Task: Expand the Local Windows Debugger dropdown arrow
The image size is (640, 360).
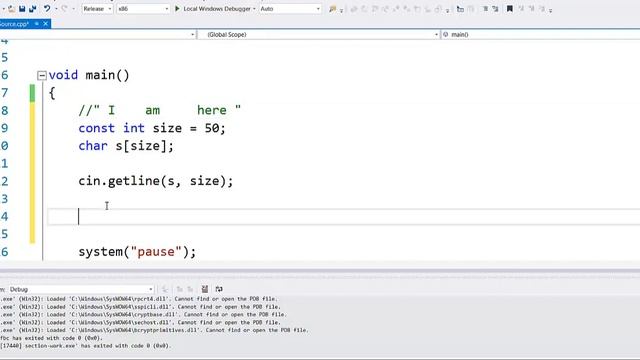Action: pyautogui.click(x=254, y=9)
